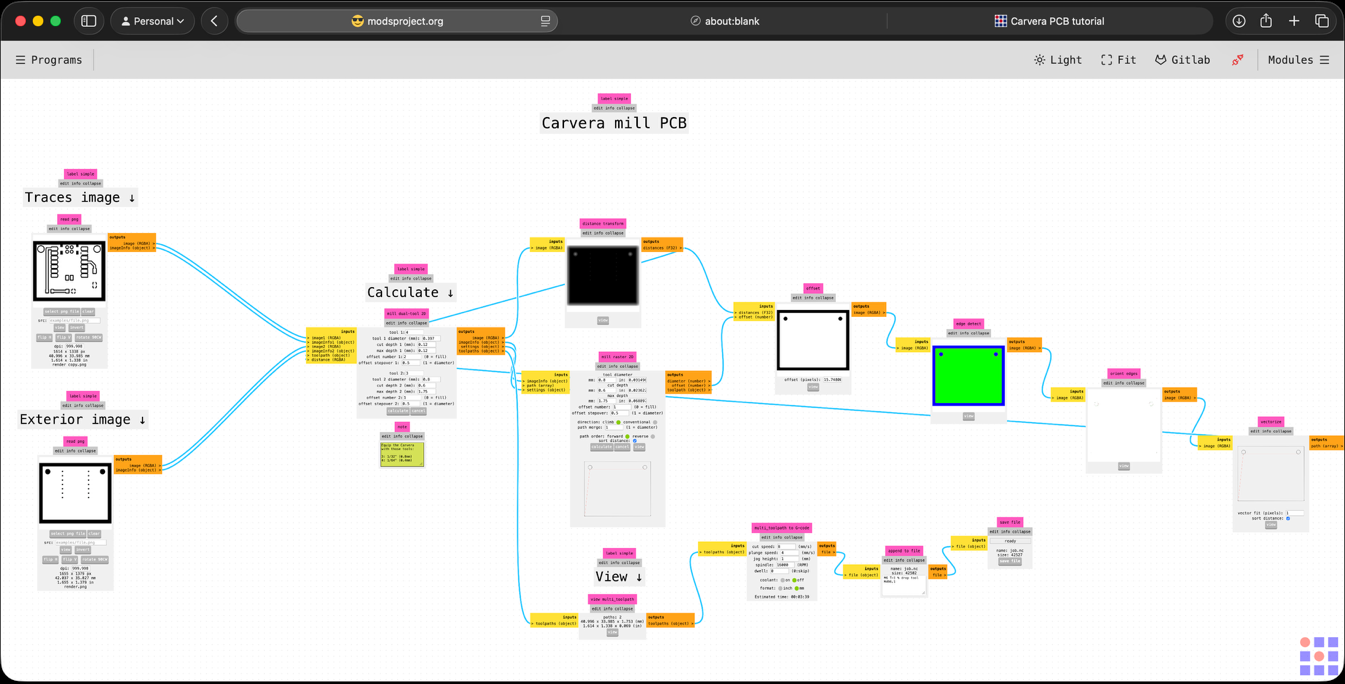Open the Gitlab link

[1182, 60]
